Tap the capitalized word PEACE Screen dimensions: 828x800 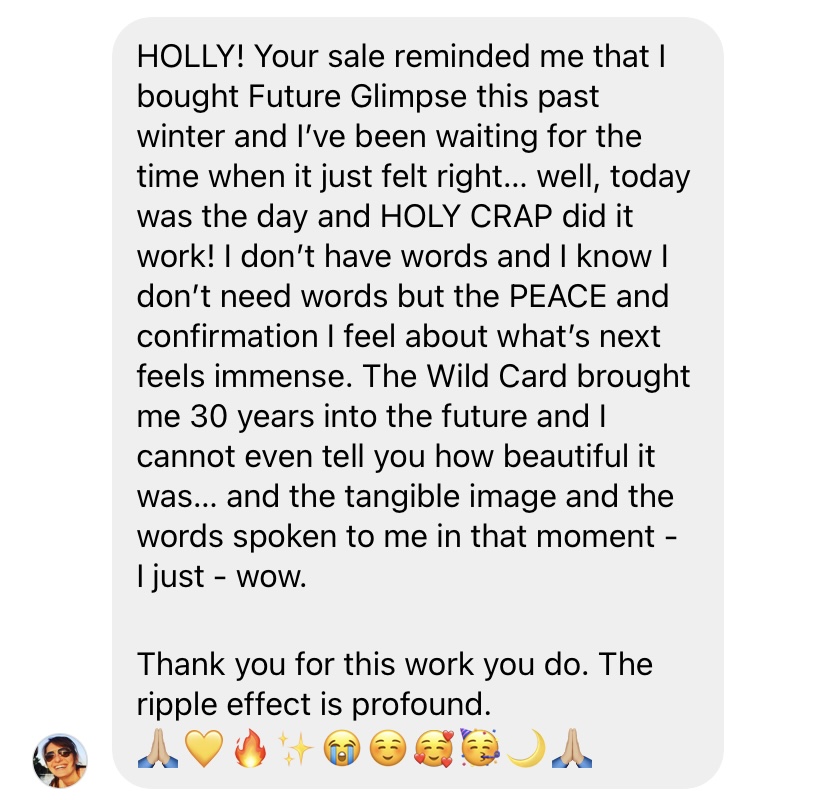coord(558,296)
